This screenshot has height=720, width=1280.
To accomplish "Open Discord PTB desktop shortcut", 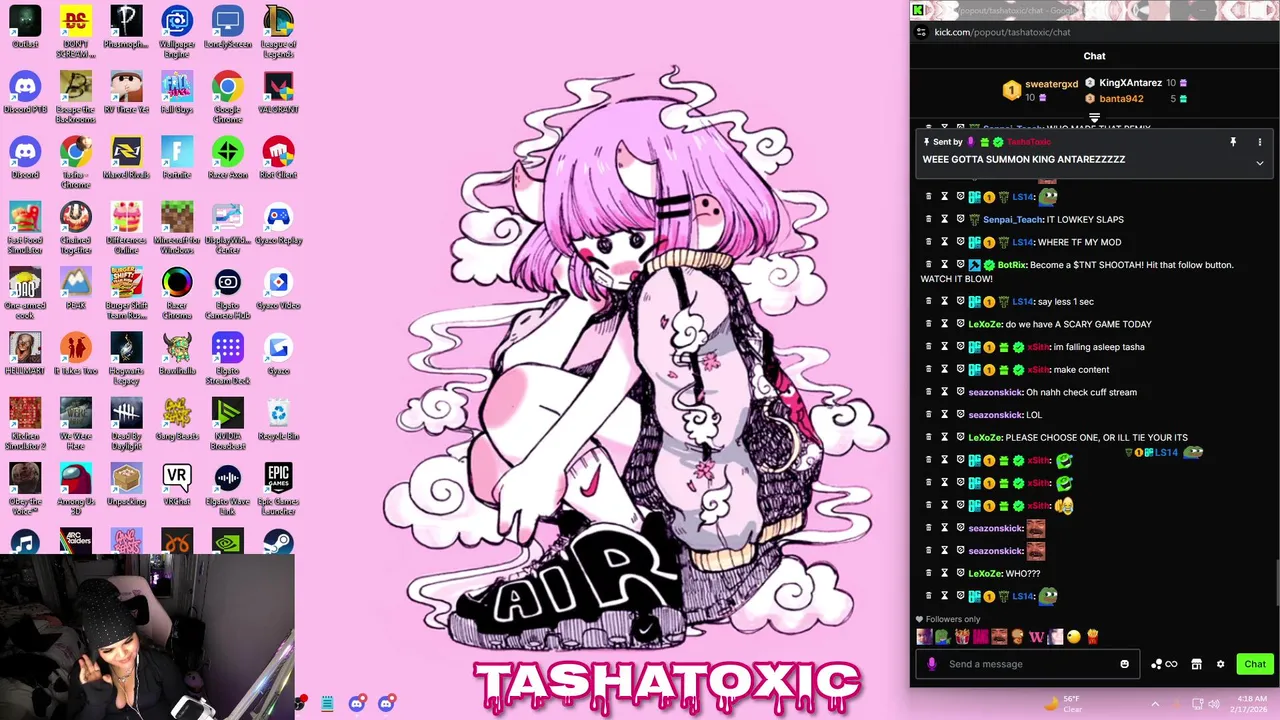I will 25,92.
